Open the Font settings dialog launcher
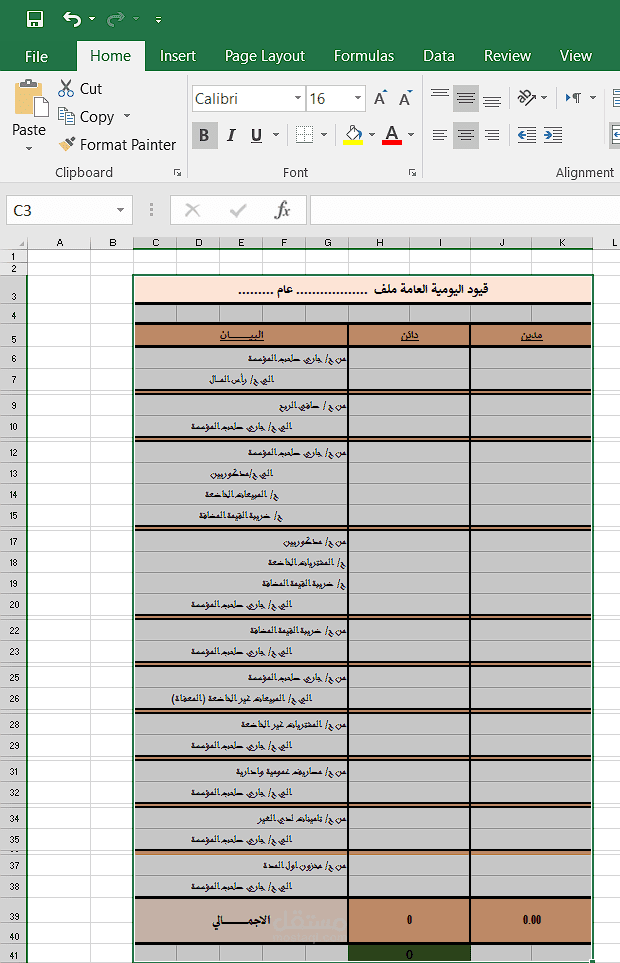The image size is (620, 963). pyautogui.click(x=413, y=173)
